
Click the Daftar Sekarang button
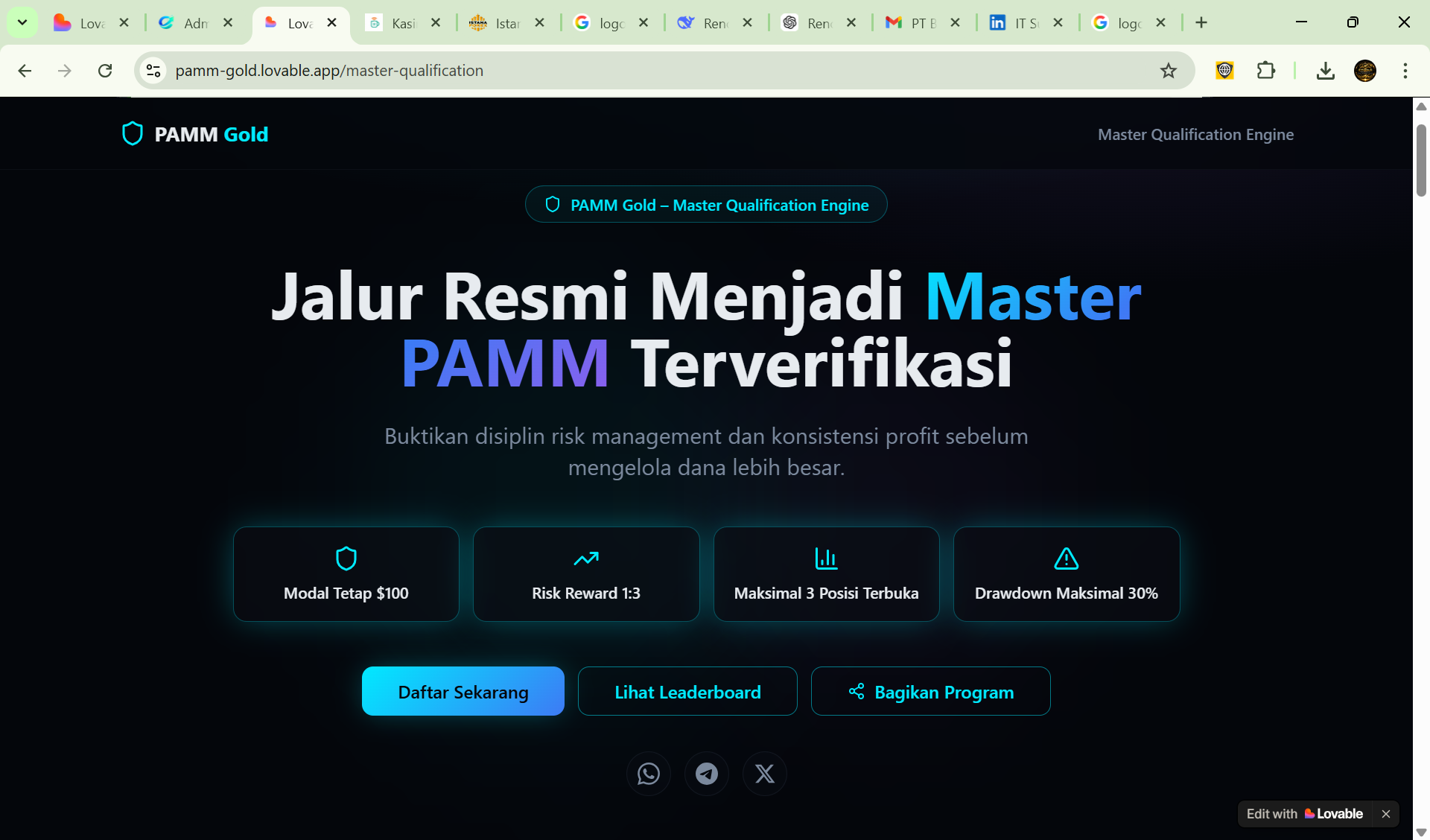tap(463, 692)
